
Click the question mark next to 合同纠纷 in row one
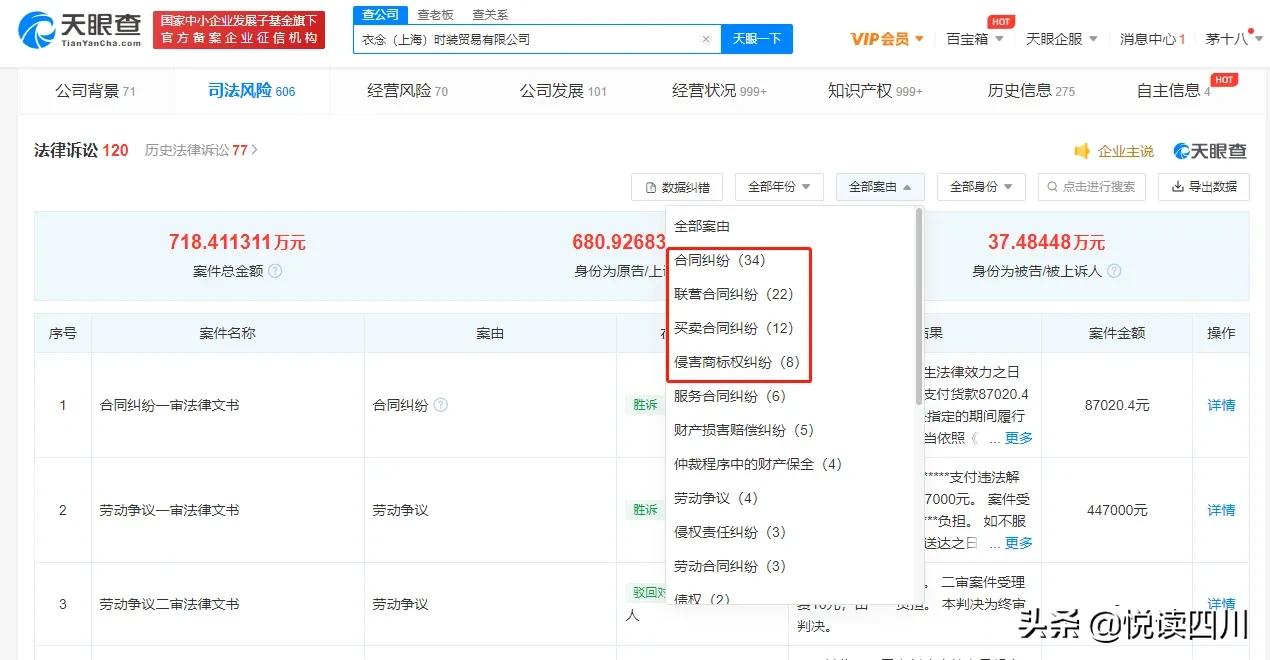click(440, 405)
